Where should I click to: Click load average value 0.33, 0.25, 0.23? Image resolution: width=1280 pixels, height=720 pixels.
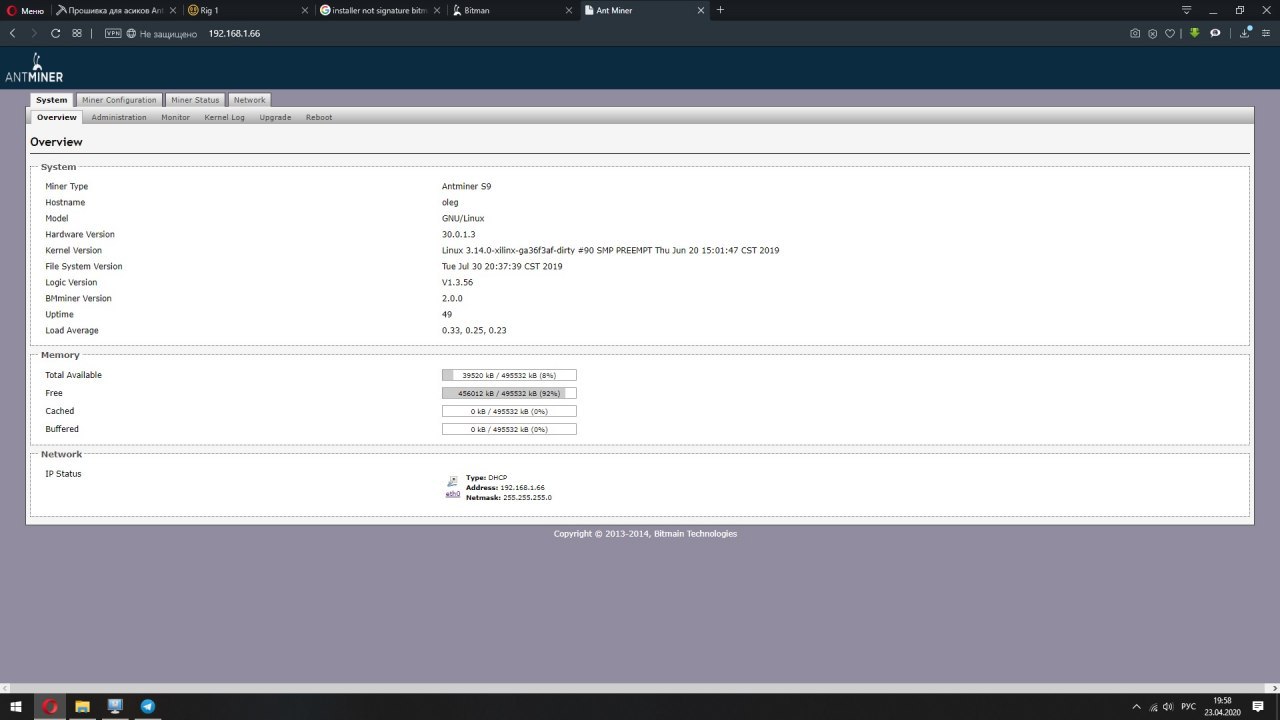point(474,330)
